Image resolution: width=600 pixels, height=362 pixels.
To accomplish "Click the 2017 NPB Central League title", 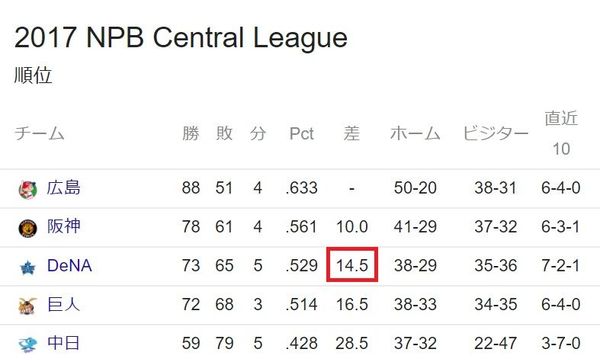I will coord(181,38).
